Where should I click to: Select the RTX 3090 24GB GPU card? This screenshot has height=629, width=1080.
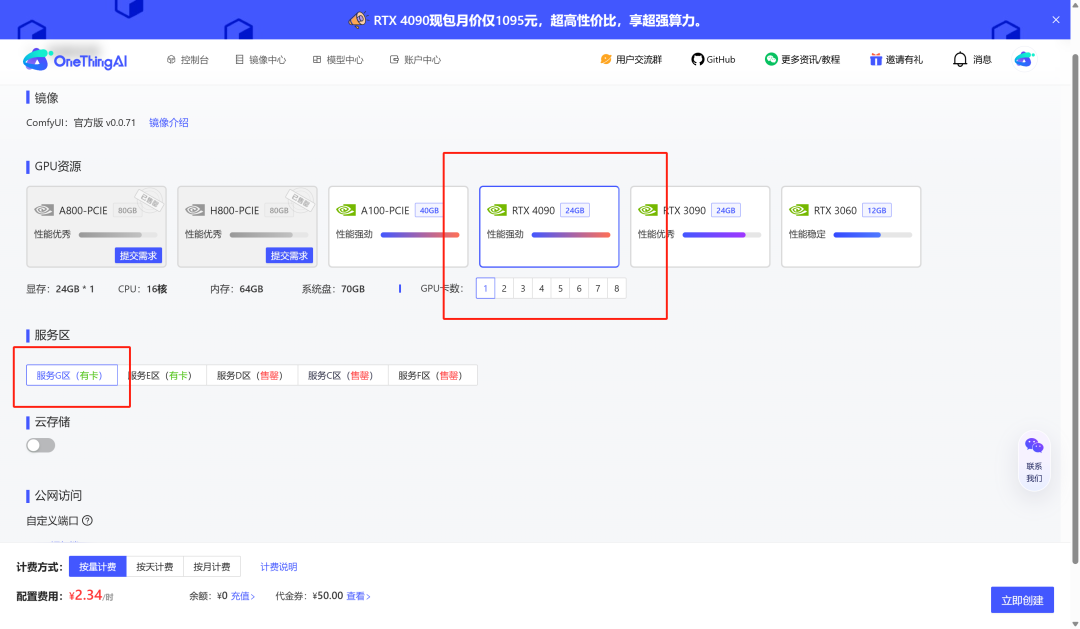pyautogui.click(x=700, y=227)
